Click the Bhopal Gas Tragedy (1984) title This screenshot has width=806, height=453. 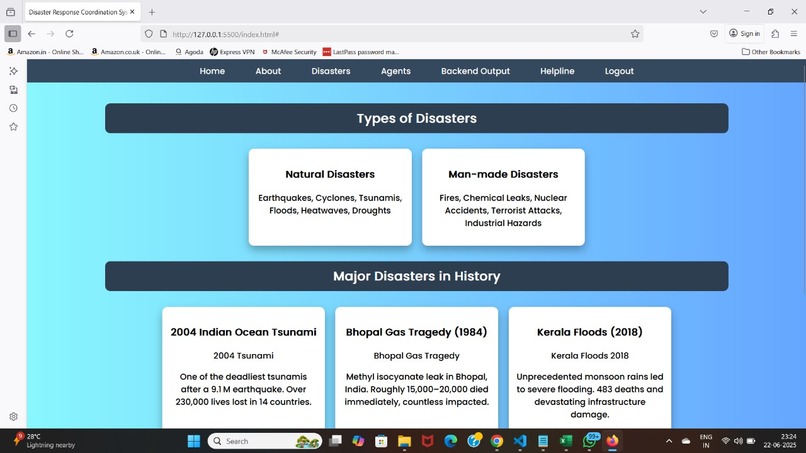point(416,332)
